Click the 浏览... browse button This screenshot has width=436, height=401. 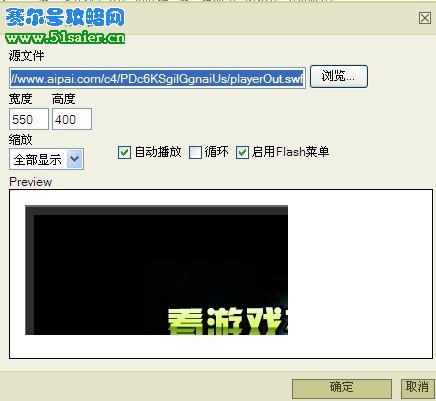339,77
